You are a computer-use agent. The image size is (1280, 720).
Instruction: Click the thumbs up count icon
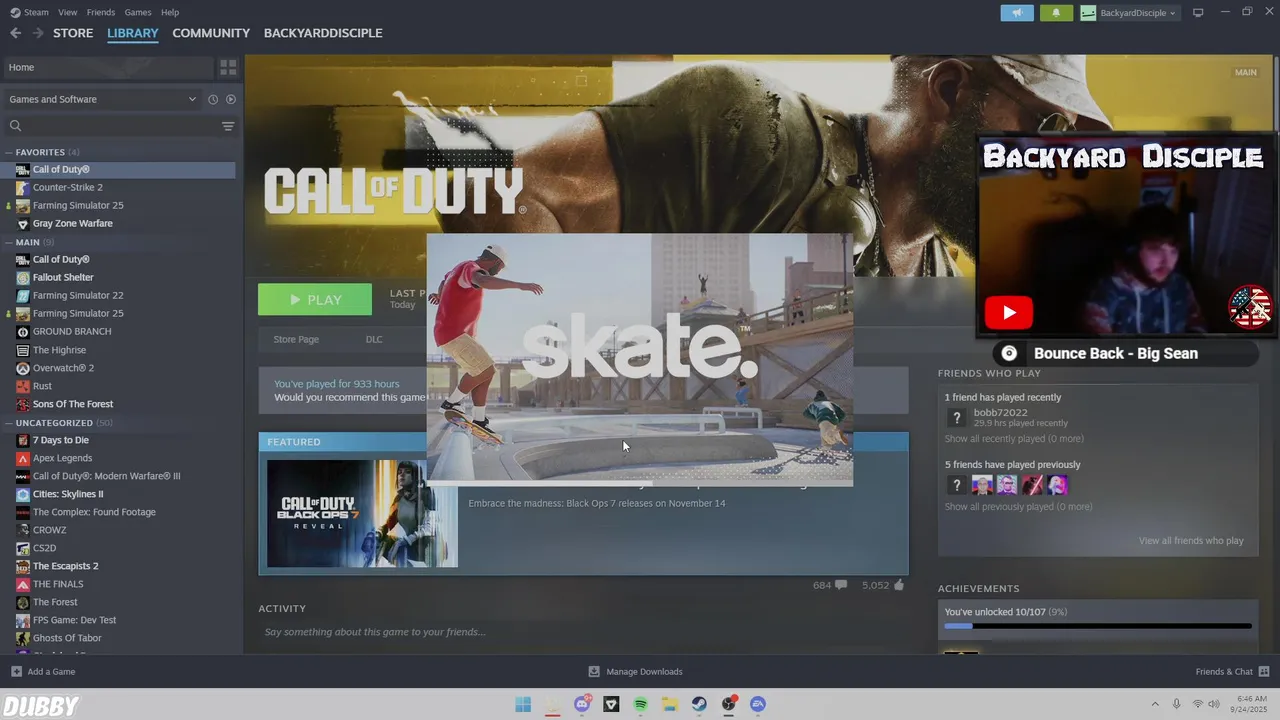(899, 585)
